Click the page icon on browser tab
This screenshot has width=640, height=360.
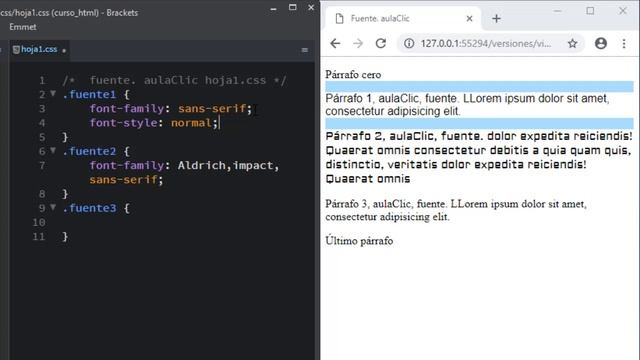click(339, 18)
